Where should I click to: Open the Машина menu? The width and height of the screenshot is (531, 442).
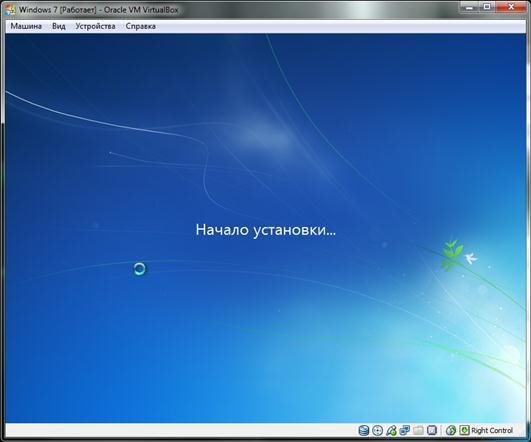26,26
